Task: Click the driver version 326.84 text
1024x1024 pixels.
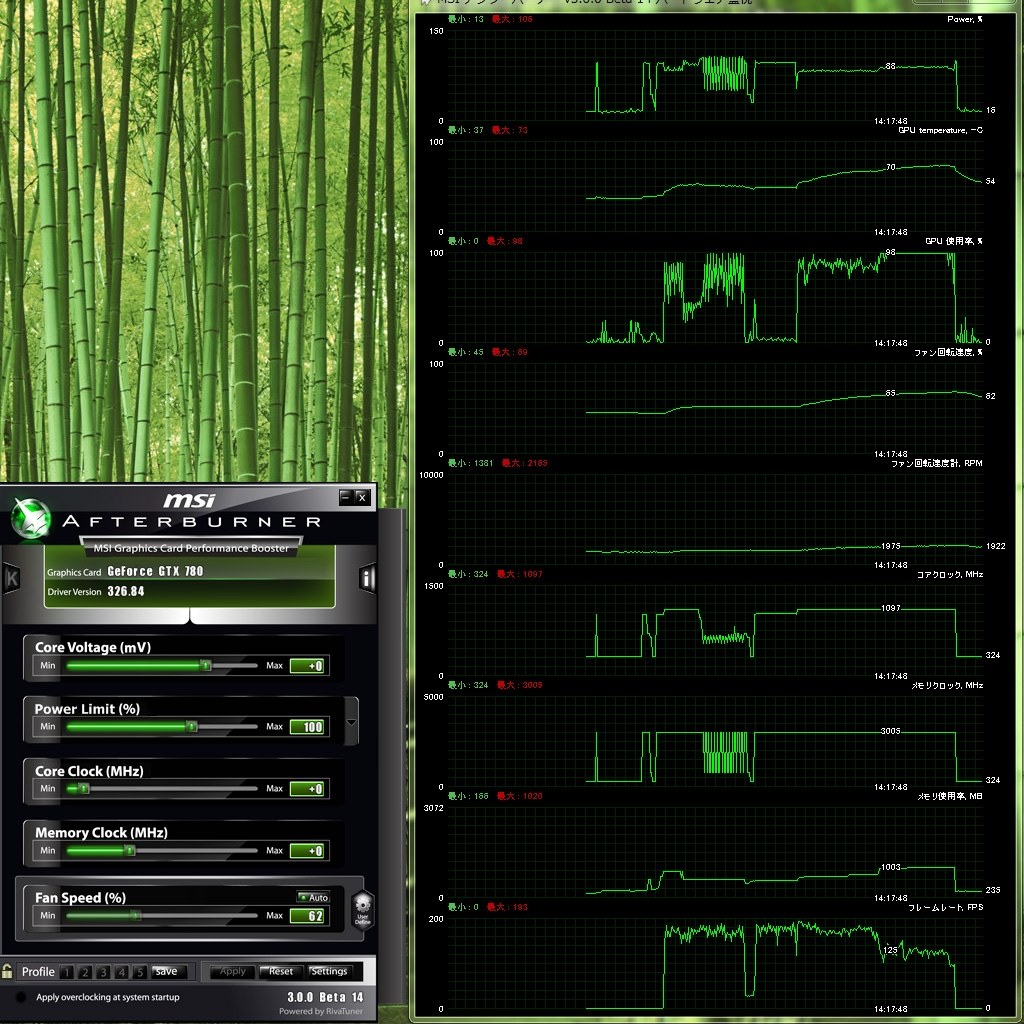Action: [x=125, y=591]
